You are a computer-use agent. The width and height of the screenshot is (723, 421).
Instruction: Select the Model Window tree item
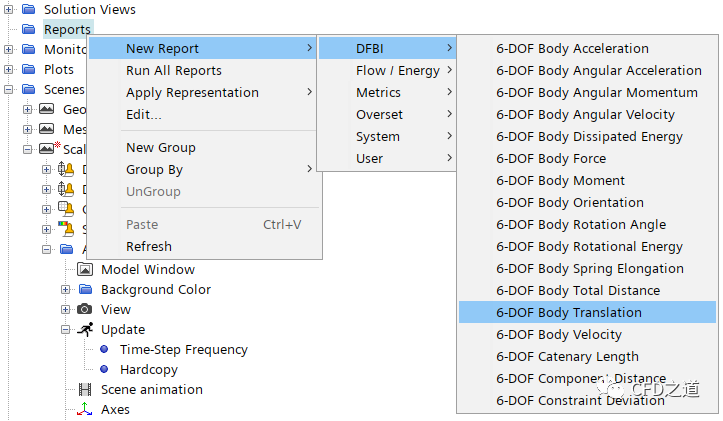148,269
